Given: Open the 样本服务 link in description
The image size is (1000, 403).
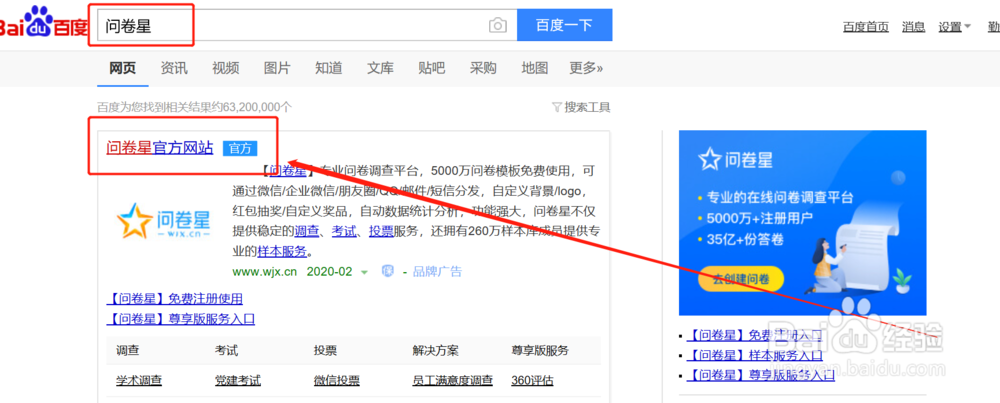Looking at the screenshot, I should click(x=282, y=251).
